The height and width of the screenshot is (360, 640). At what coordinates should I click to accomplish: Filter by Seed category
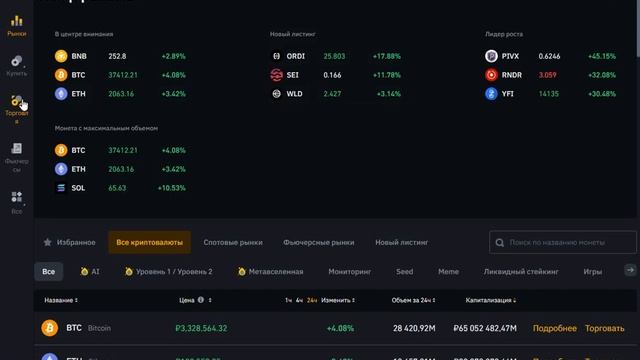[404, 271]
